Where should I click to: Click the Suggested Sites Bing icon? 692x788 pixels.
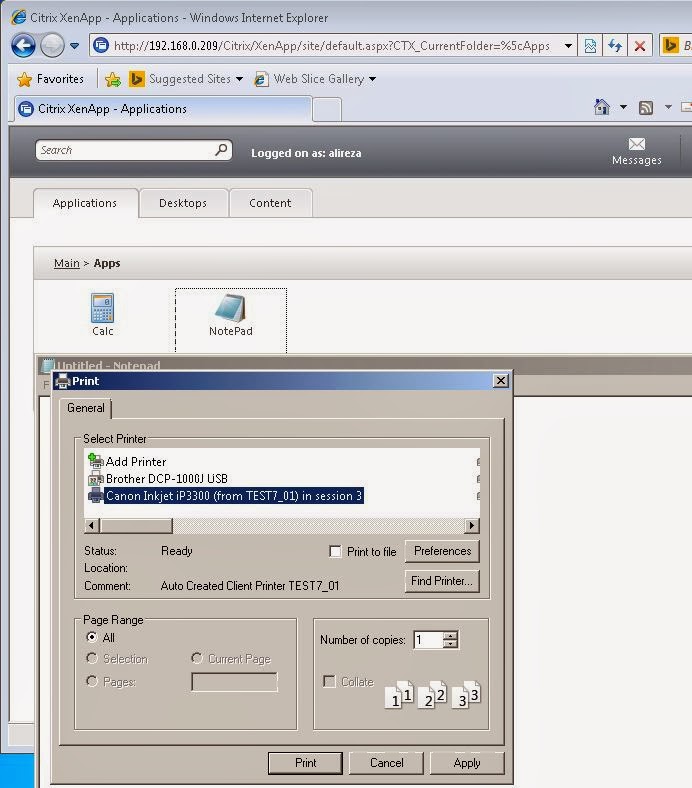[x=137, y=79]
